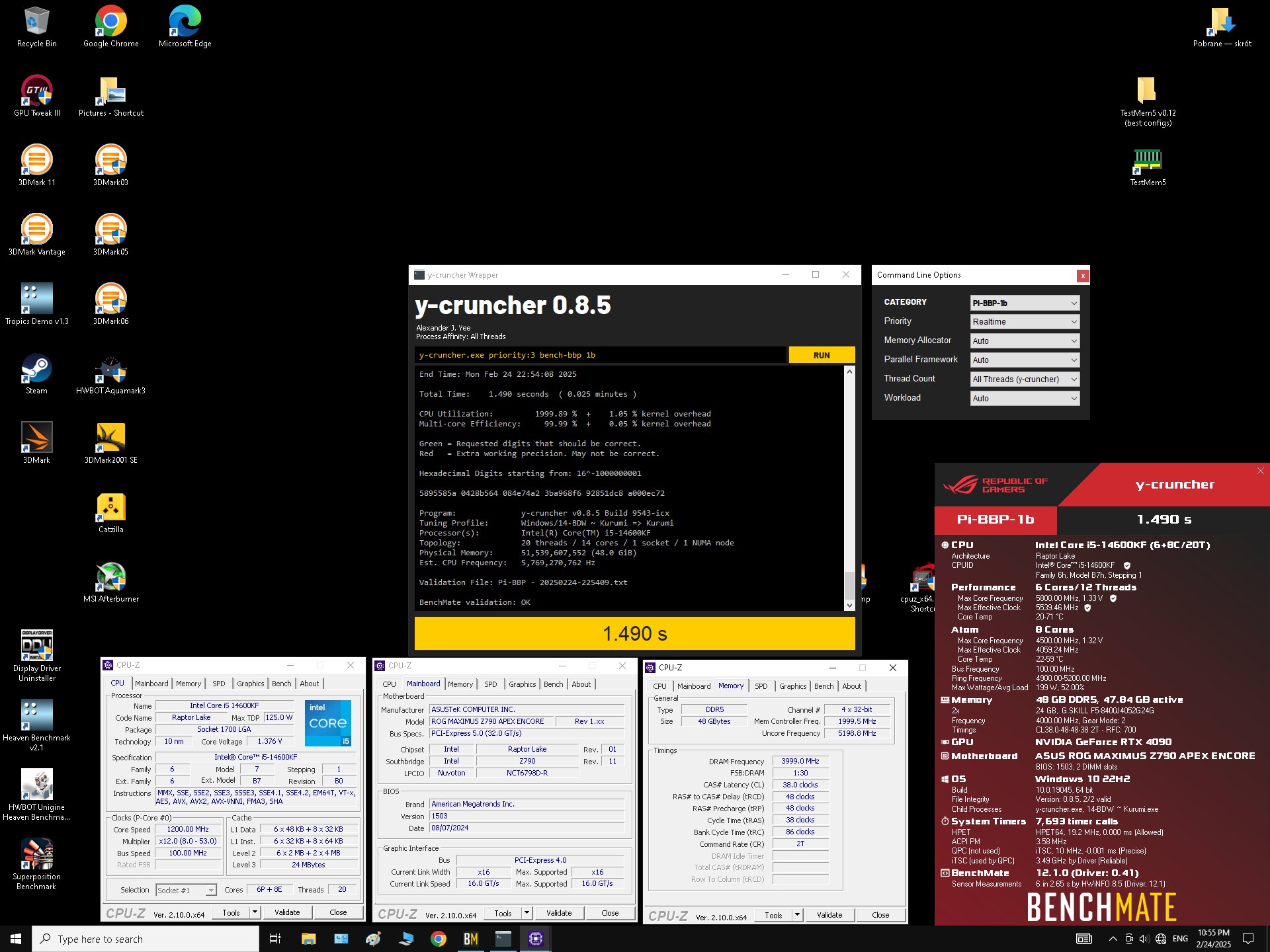Select the Heaven Benchmark v2.1 icon
The height and width of the screenshot is (952, 1270).
pyautogui.click(x=37, y=725)
